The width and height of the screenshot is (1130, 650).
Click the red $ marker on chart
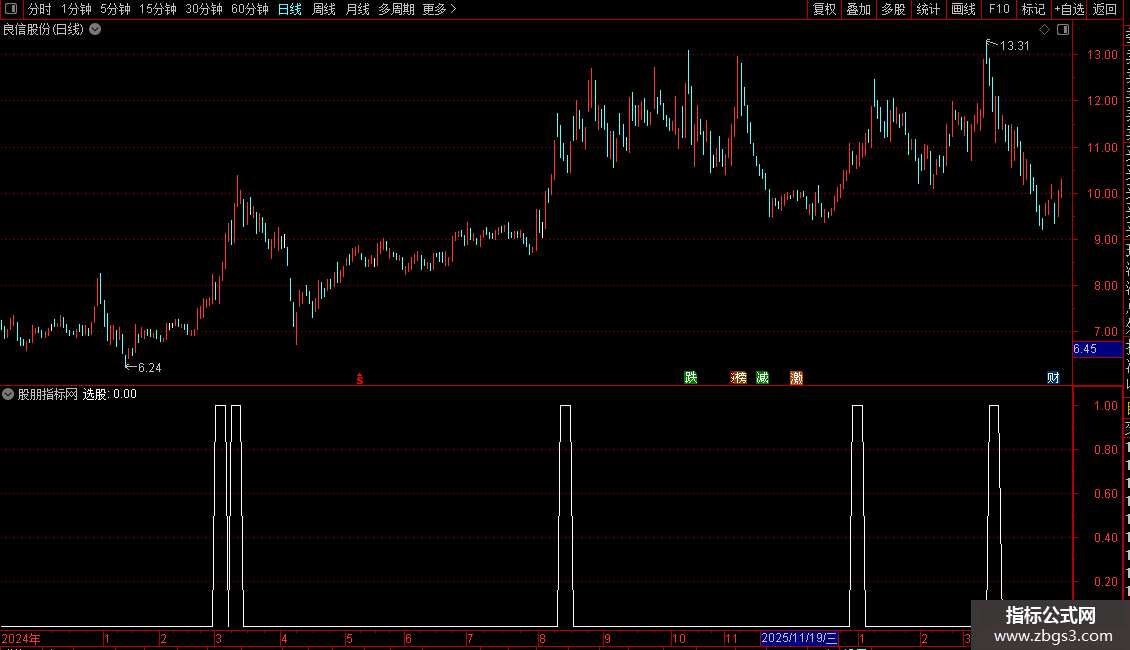360,379
